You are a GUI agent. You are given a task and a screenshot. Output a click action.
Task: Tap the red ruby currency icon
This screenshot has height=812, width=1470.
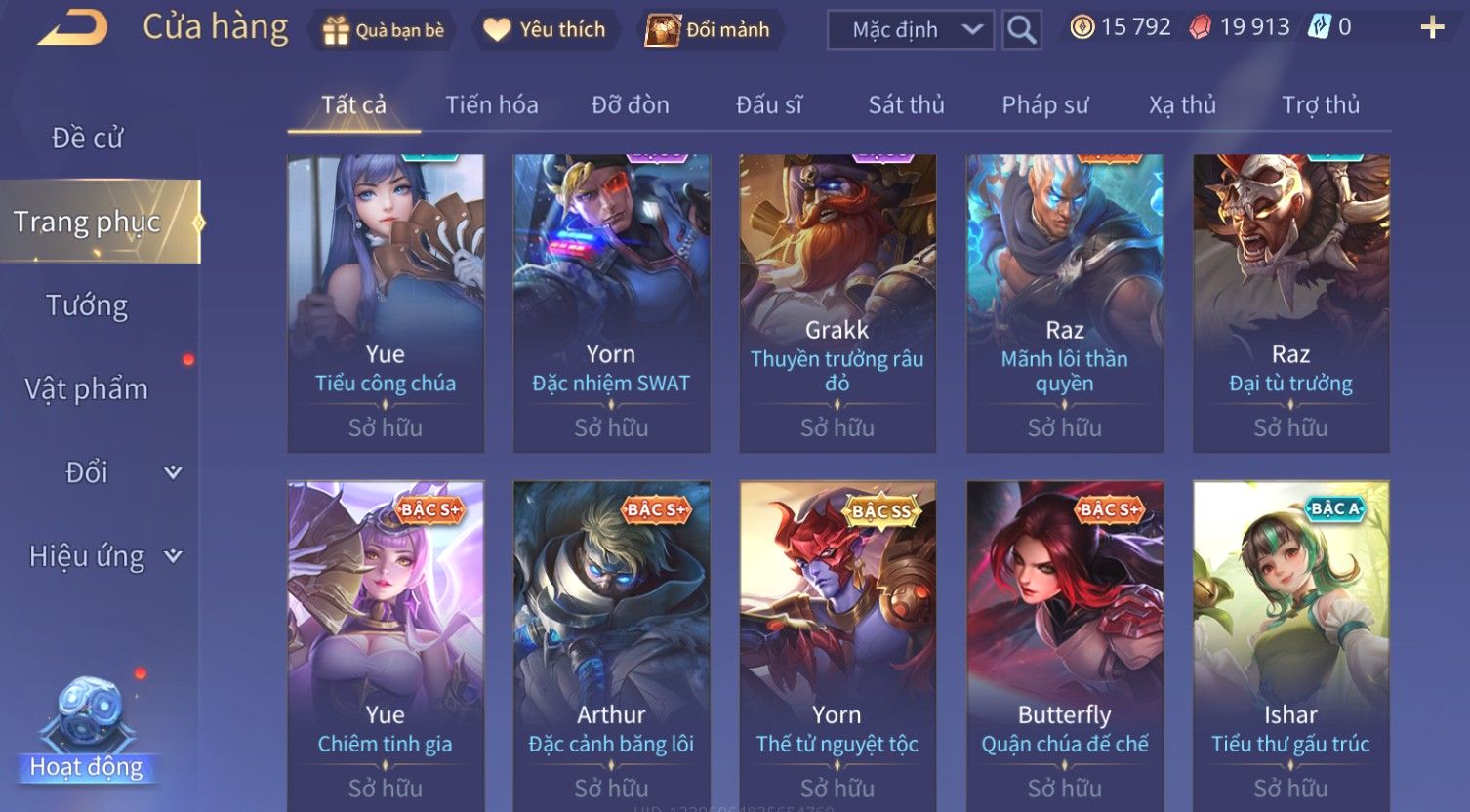pos(1201,27)
